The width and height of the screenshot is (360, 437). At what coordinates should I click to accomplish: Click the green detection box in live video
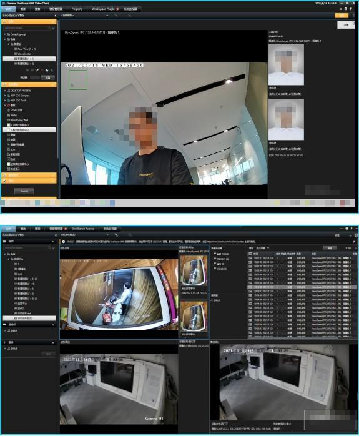(x=78, y=80)
